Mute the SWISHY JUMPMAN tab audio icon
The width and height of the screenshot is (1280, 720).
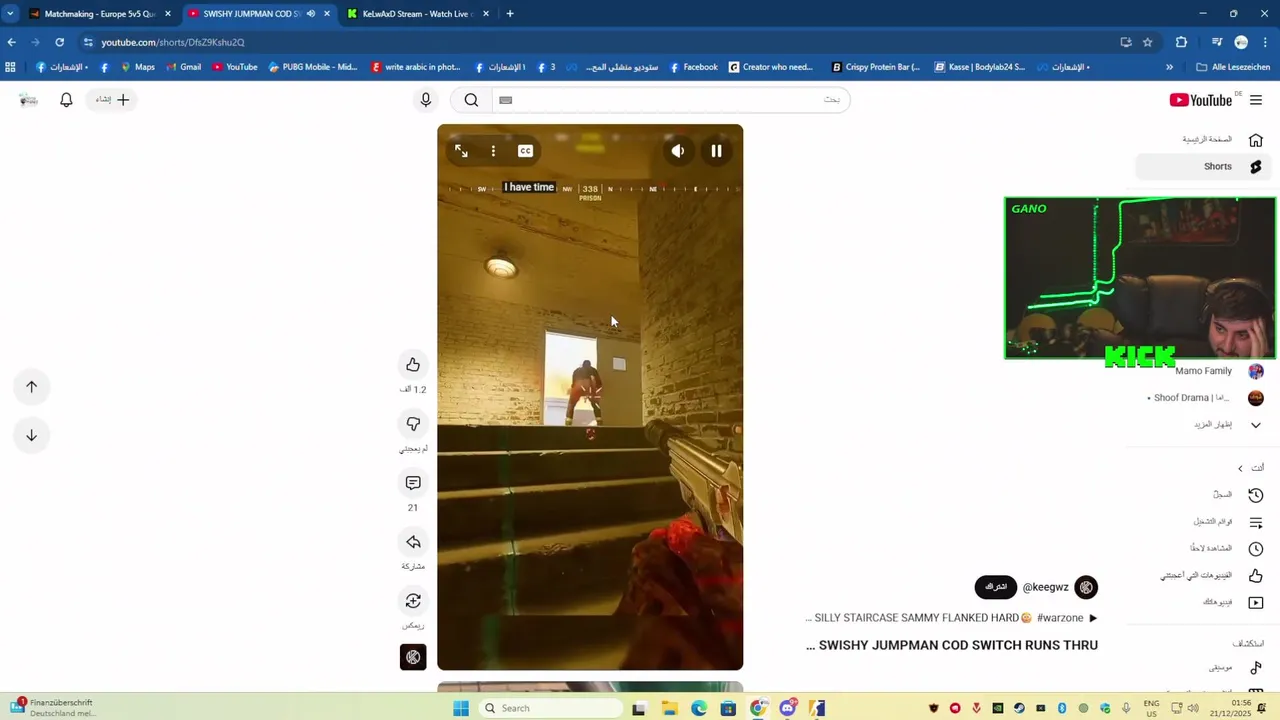point(310,14)
